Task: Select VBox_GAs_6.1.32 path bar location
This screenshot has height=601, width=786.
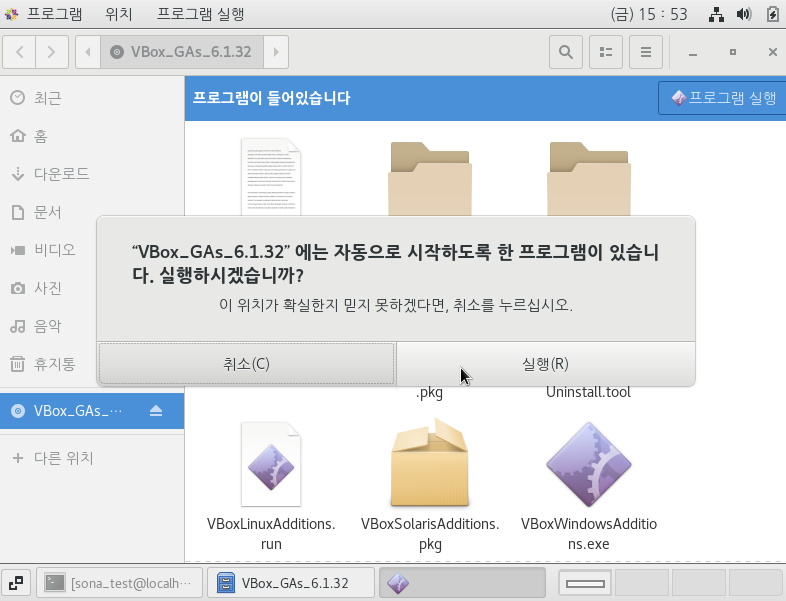Action: coord(182,52)
